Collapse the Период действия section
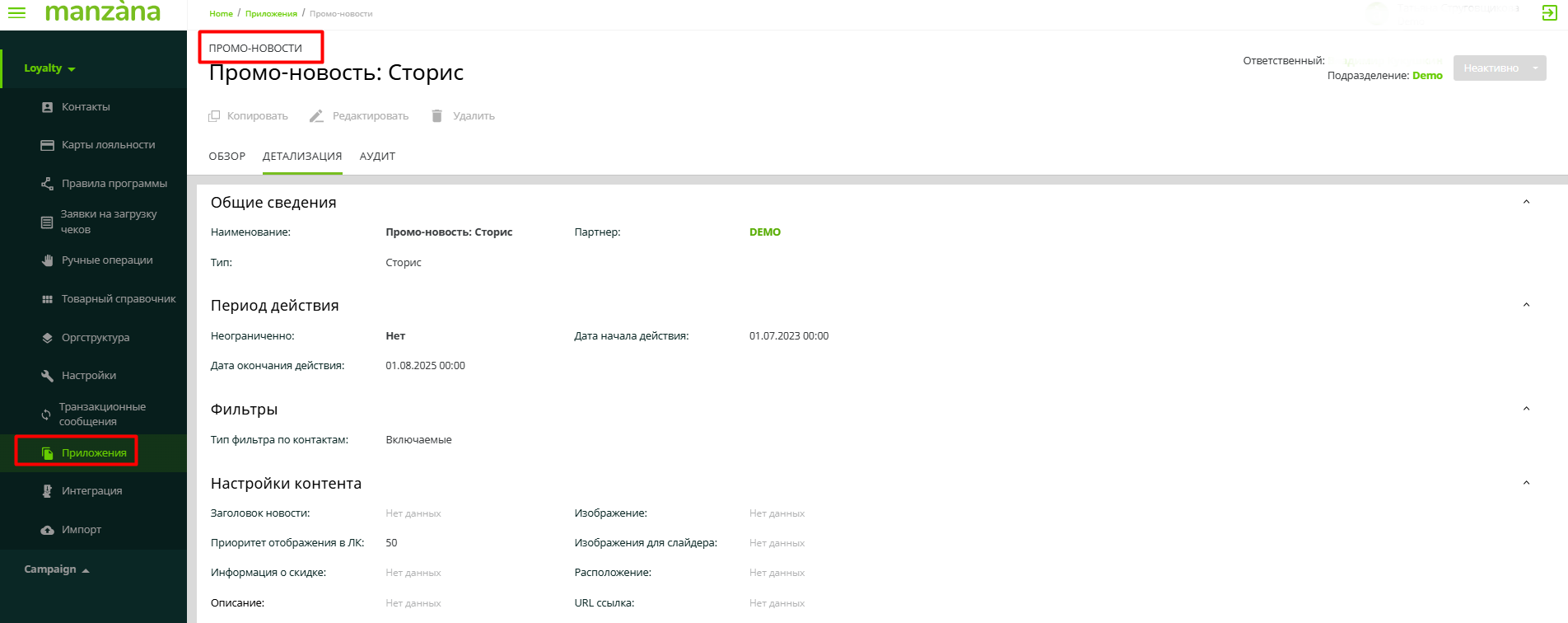 (x=1526, y=305)
